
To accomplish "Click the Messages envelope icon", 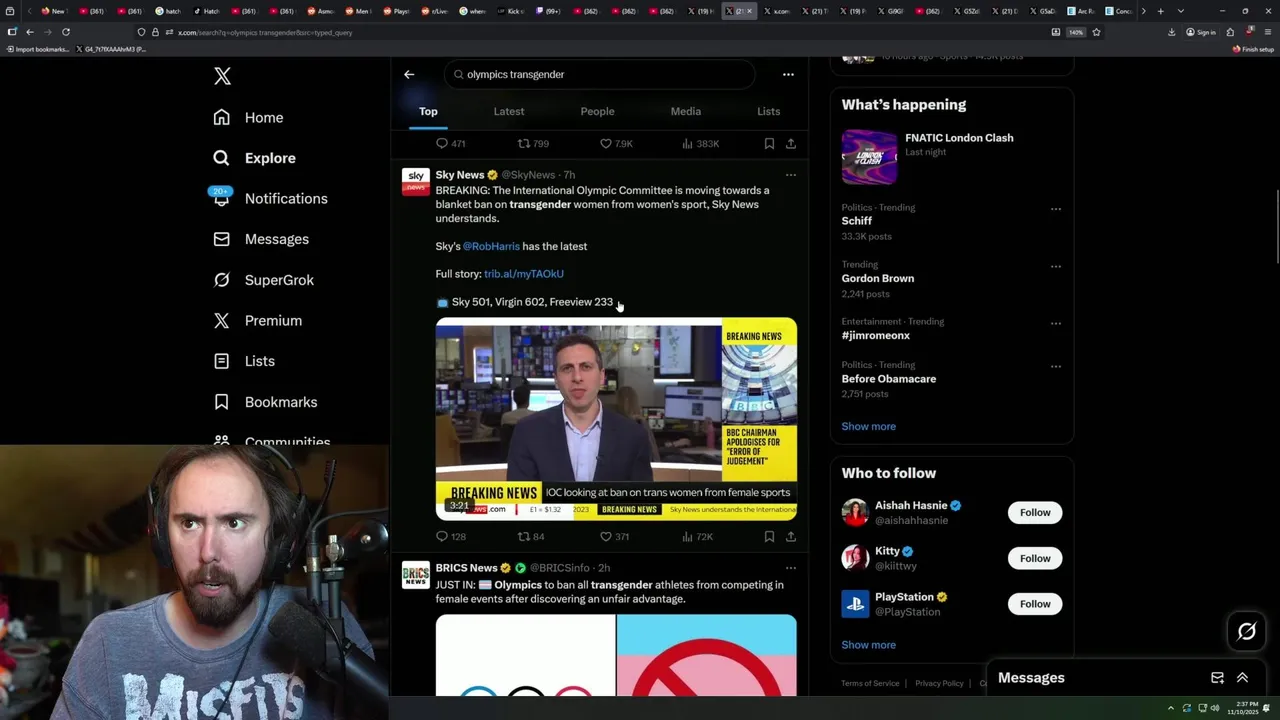I will pyautogui.click(x=221, y=239).
